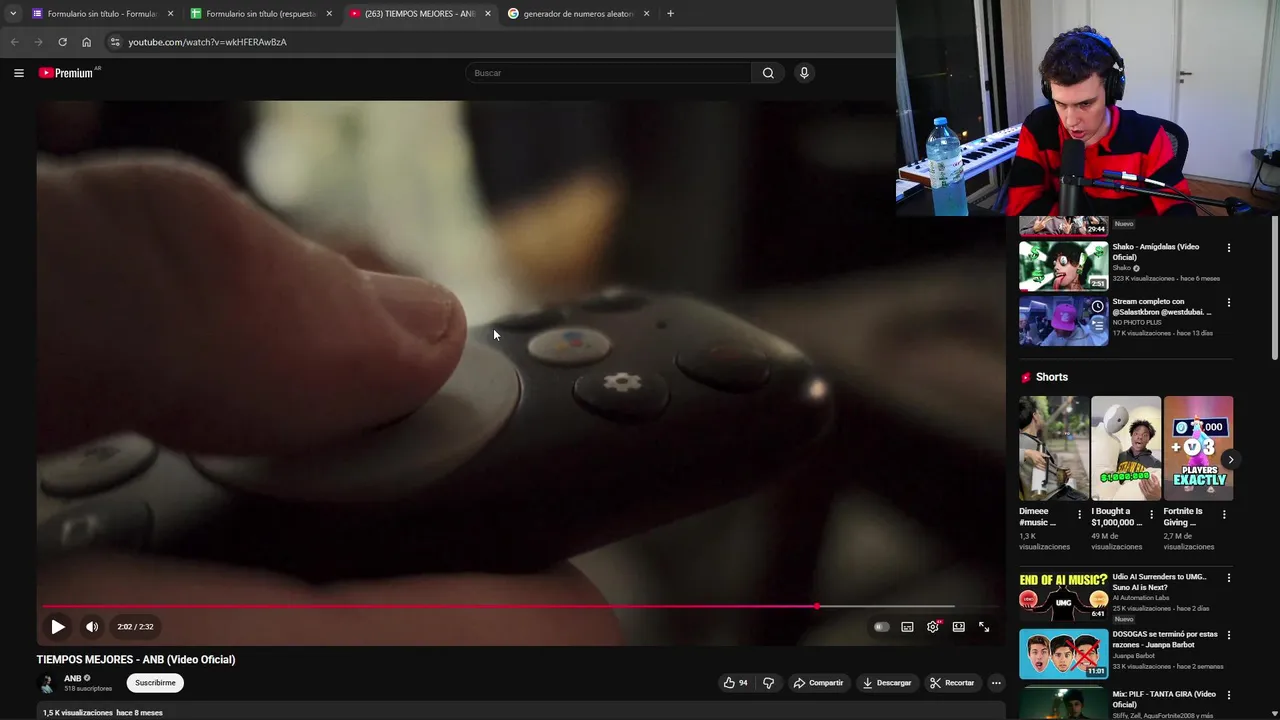Open a new browser tab
The width and height of the screenshot is (1280, 720).
point(670,14)
